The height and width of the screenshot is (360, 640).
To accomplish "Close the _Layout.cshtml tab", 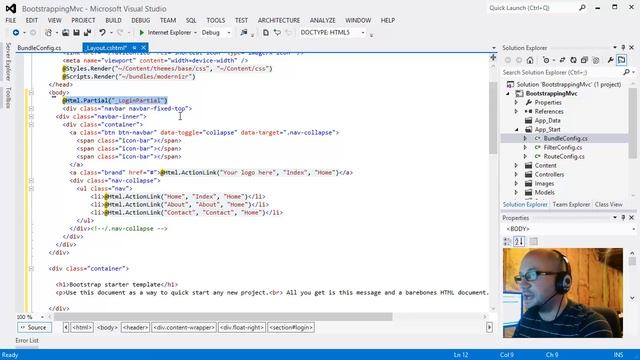I will click(x=143, y=48).
